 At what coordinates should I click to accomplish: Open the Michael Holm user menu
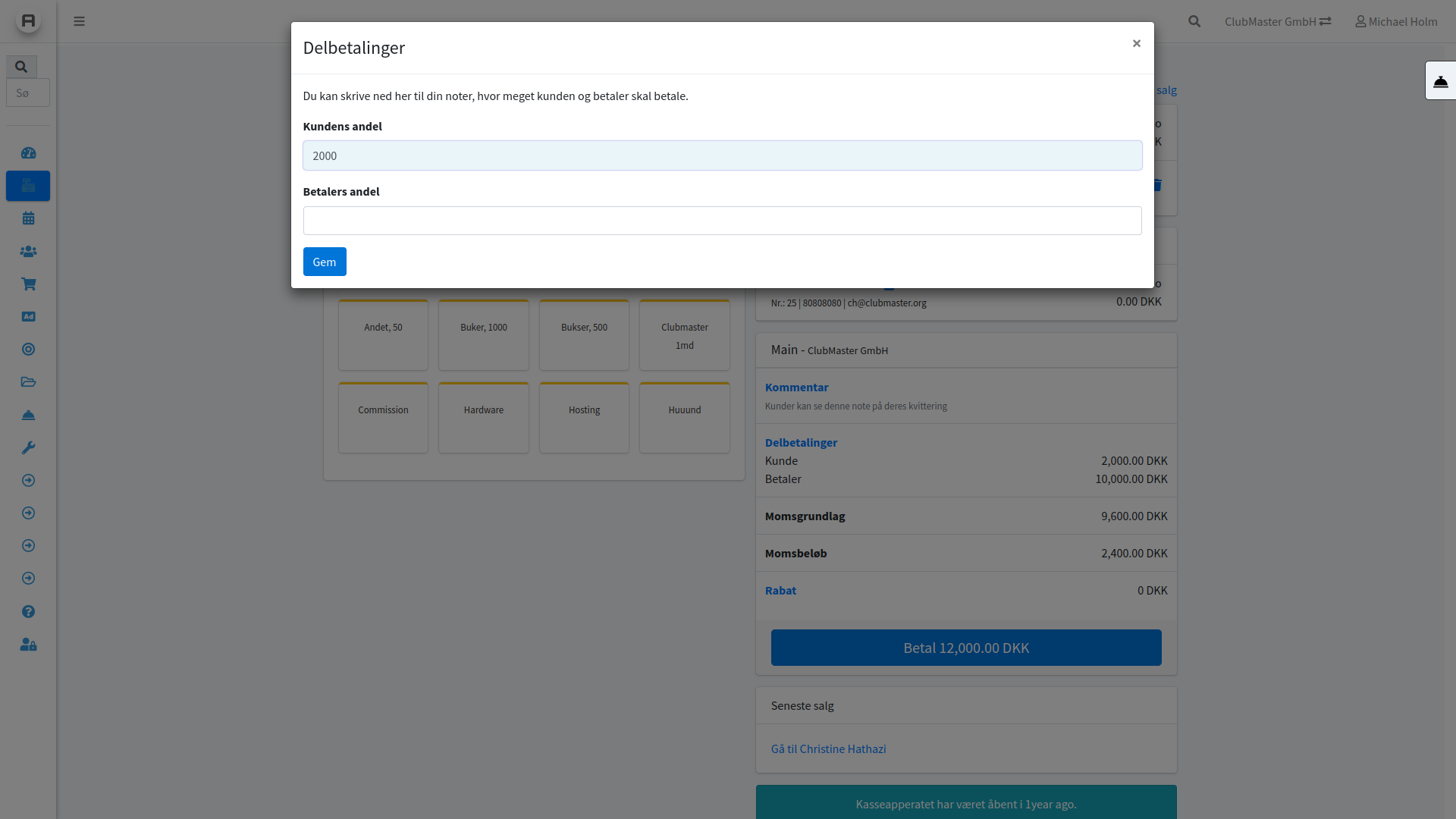pyautogui.click(x=1396, y=21)
